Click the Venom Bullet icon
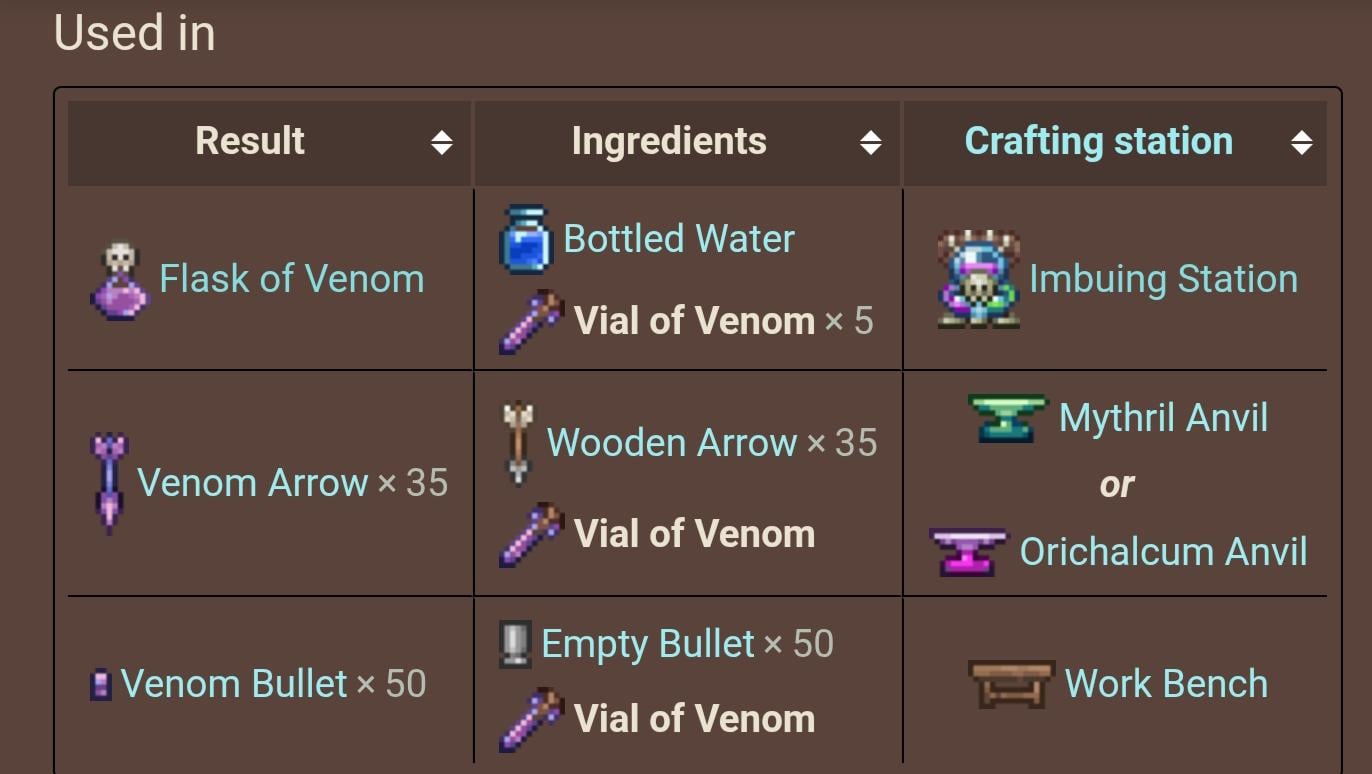The image size is (1372, 774). [100, 685]
